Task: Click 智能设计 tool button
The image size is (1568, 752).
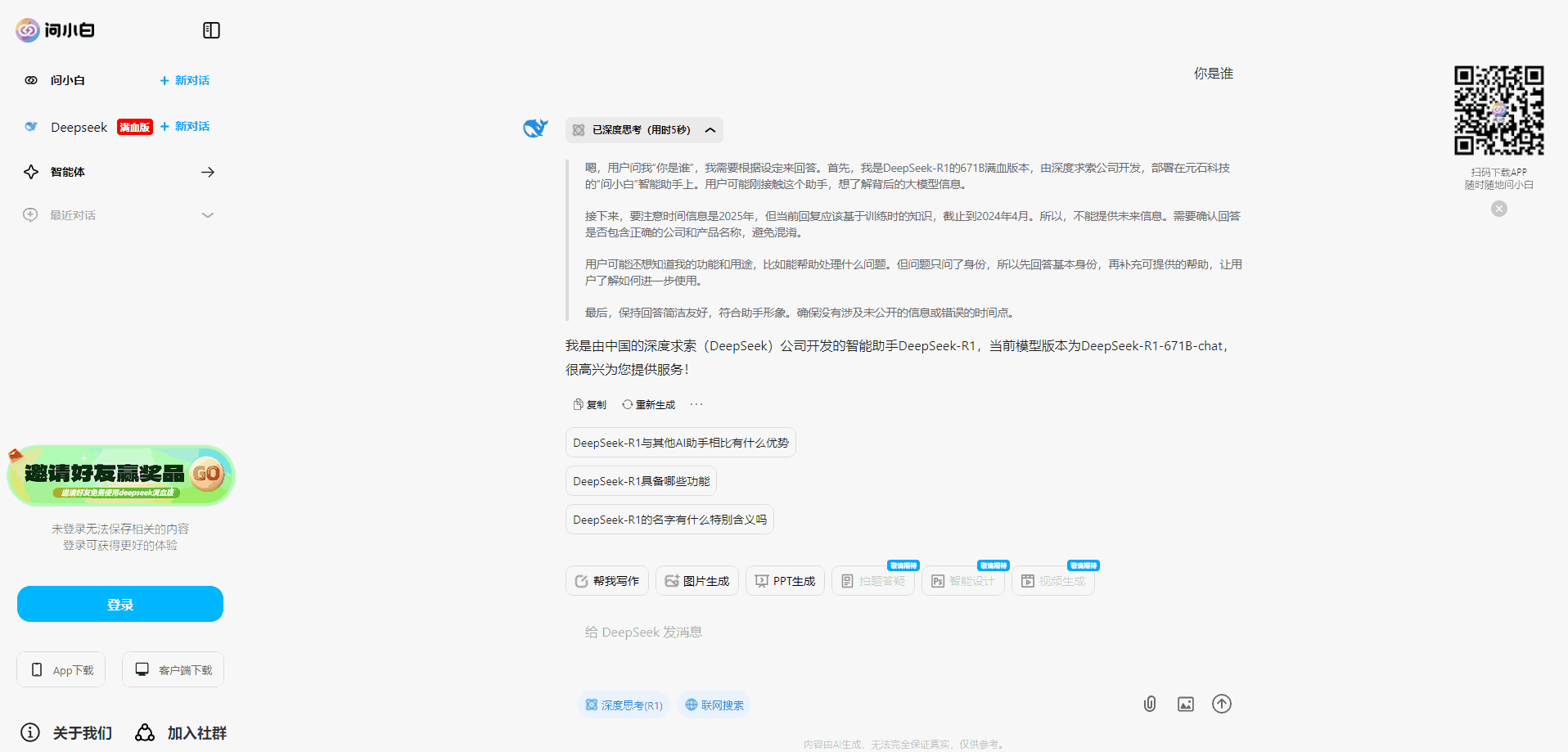Action: pyautogui.click(x=963, y=581)
